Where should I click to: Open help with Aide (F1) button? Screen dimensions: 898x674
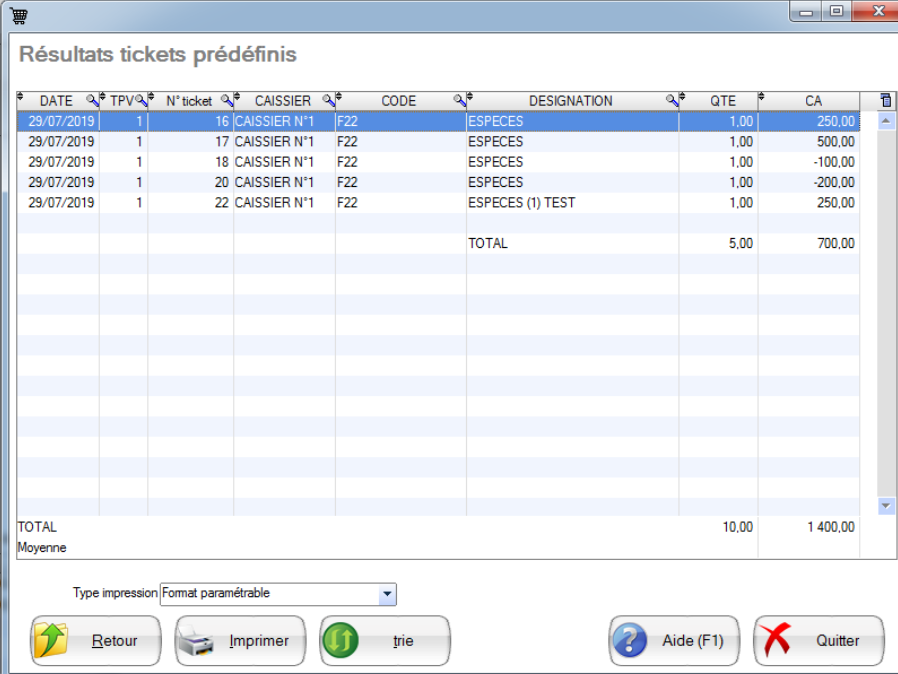674,641
